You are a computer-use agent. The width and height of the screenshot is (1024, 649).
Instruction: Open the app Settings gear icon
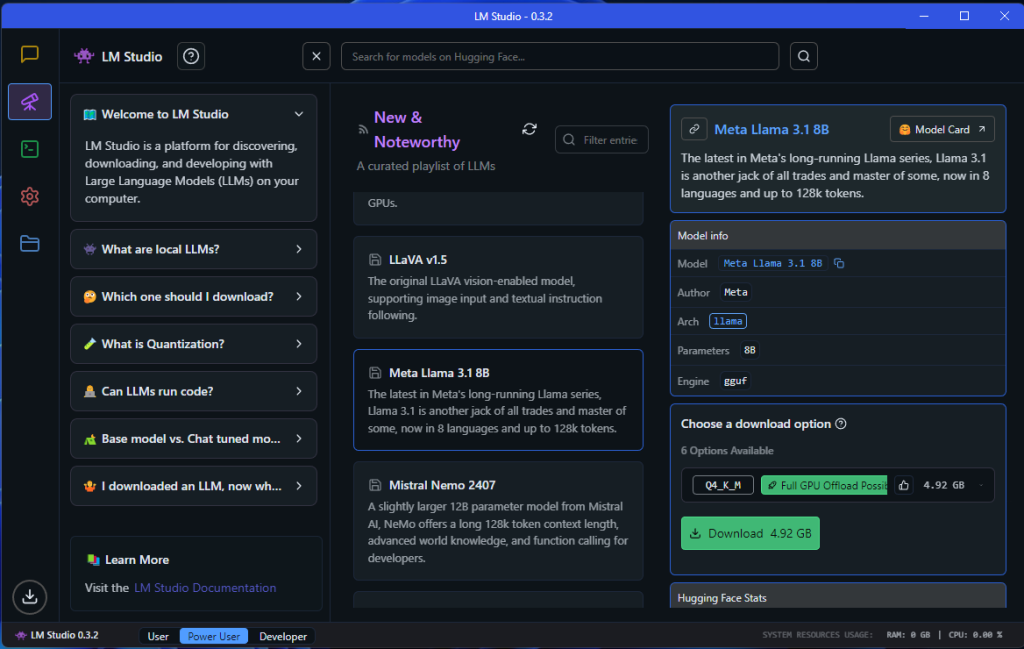tap(29, 196)
